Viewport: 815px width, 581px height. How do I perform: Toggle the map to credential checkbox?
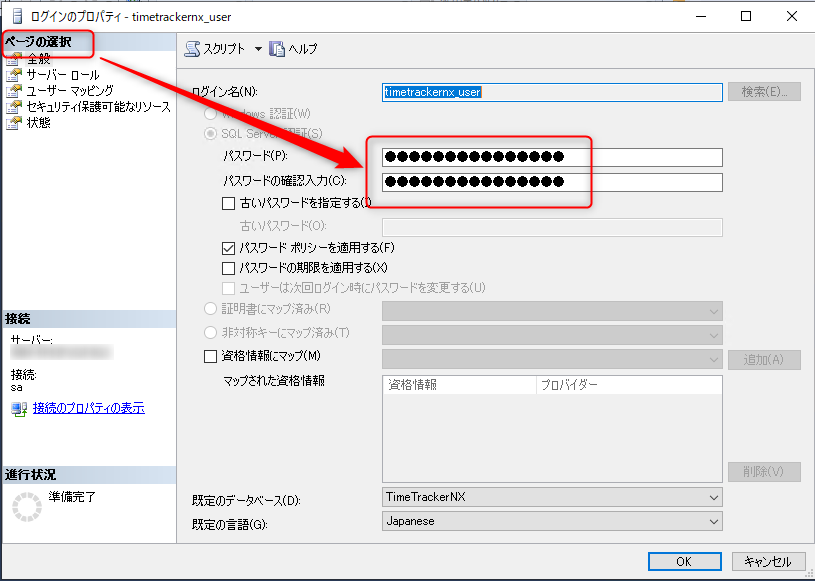[210, 356]
